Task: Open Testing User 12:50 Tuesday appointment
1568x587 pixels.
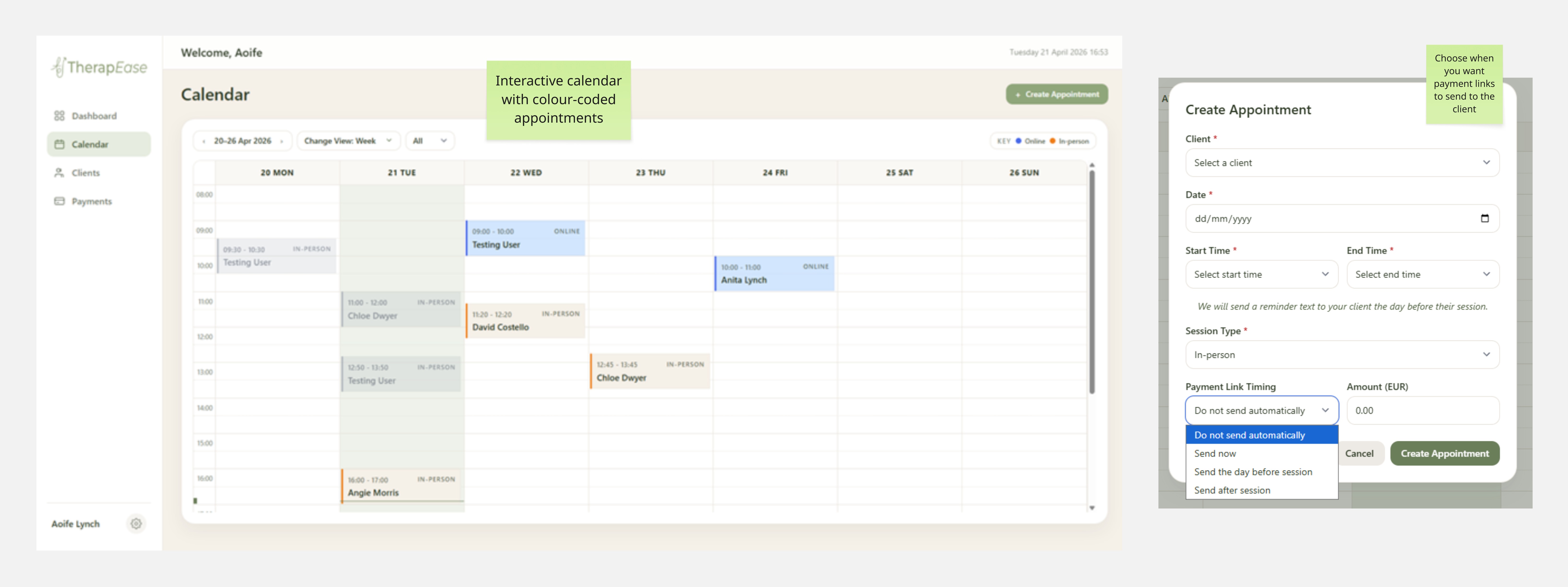Action: tap(401, 374)
